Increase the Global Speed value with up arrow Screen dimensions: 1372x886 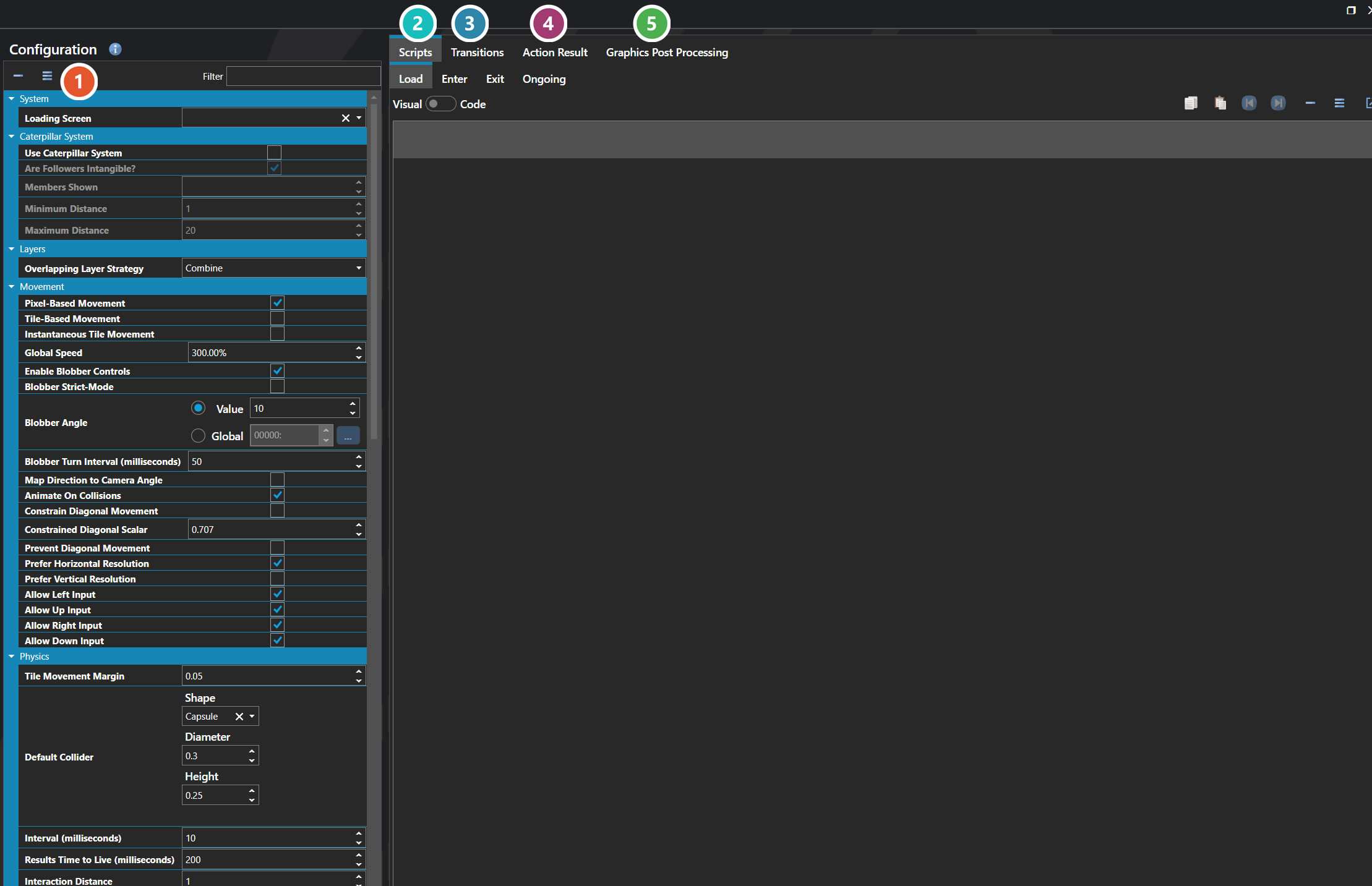coord(359,349)
